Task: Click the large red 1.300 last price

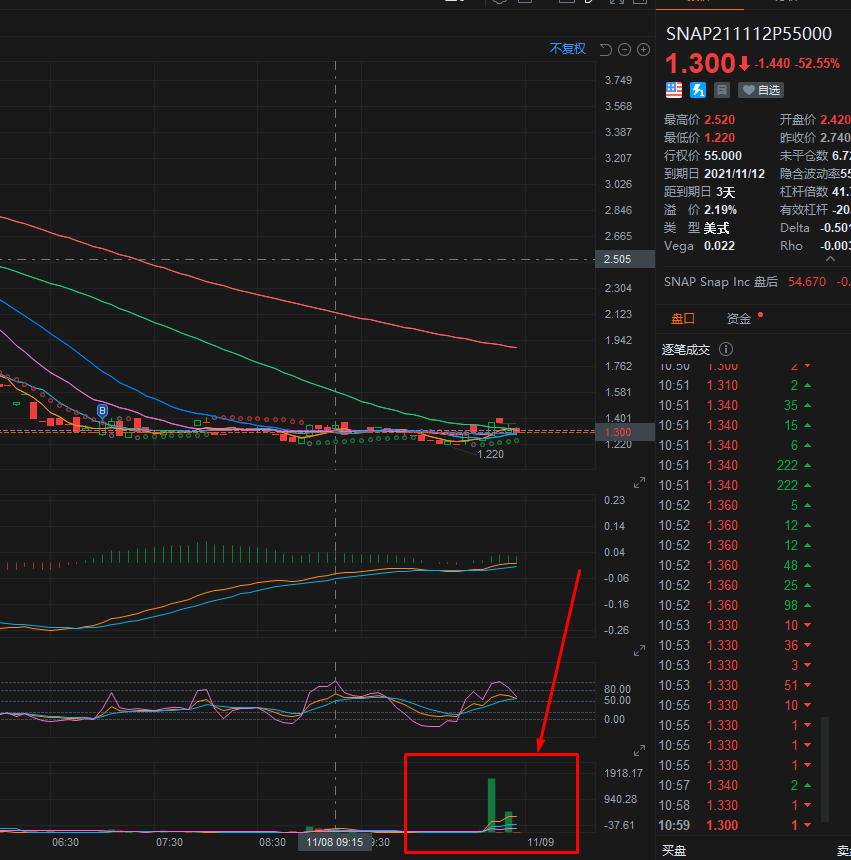Action: [700, 64]
